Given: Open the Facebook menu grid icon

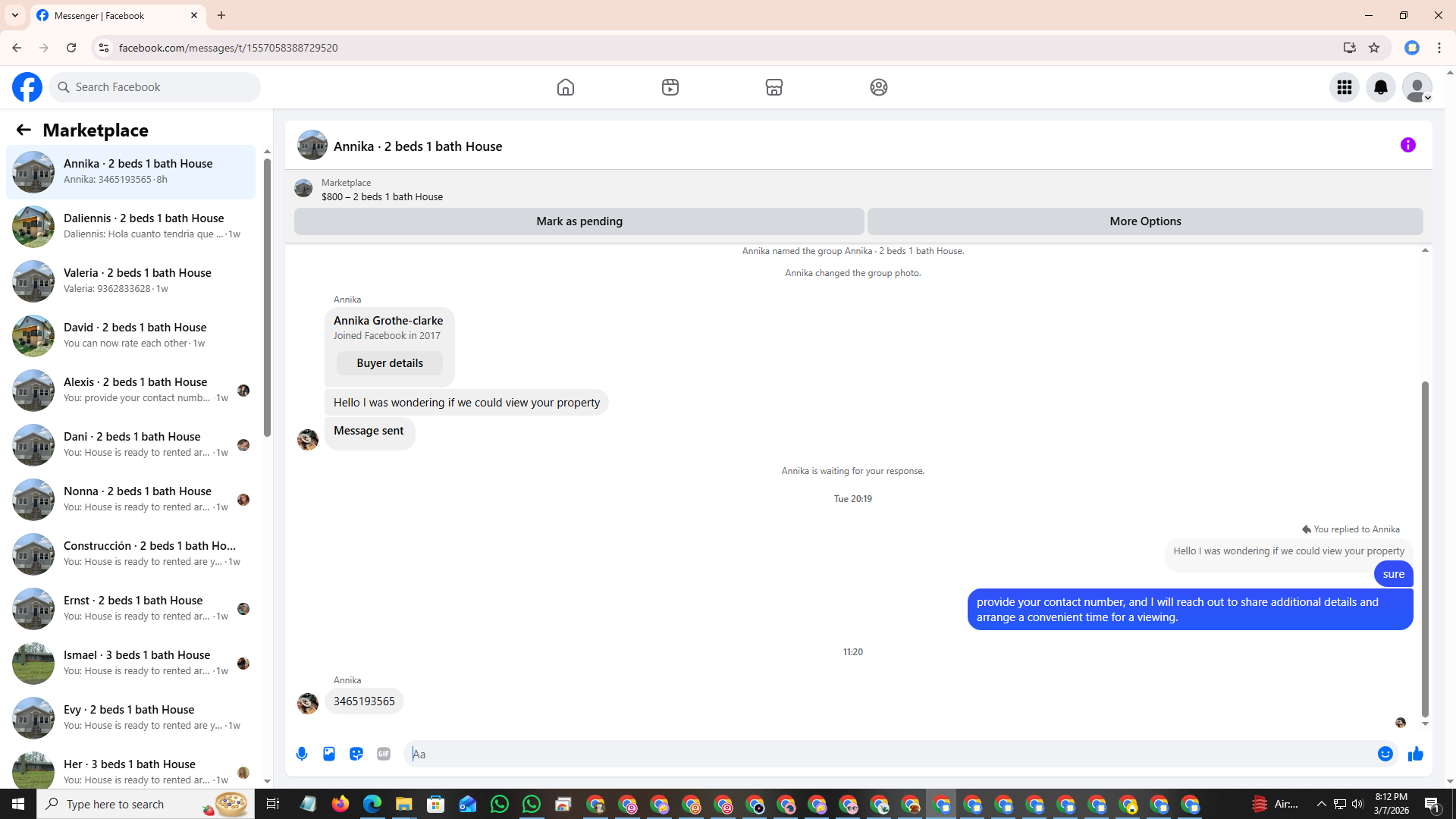Looking at the screenshot, I should 1345,87.
